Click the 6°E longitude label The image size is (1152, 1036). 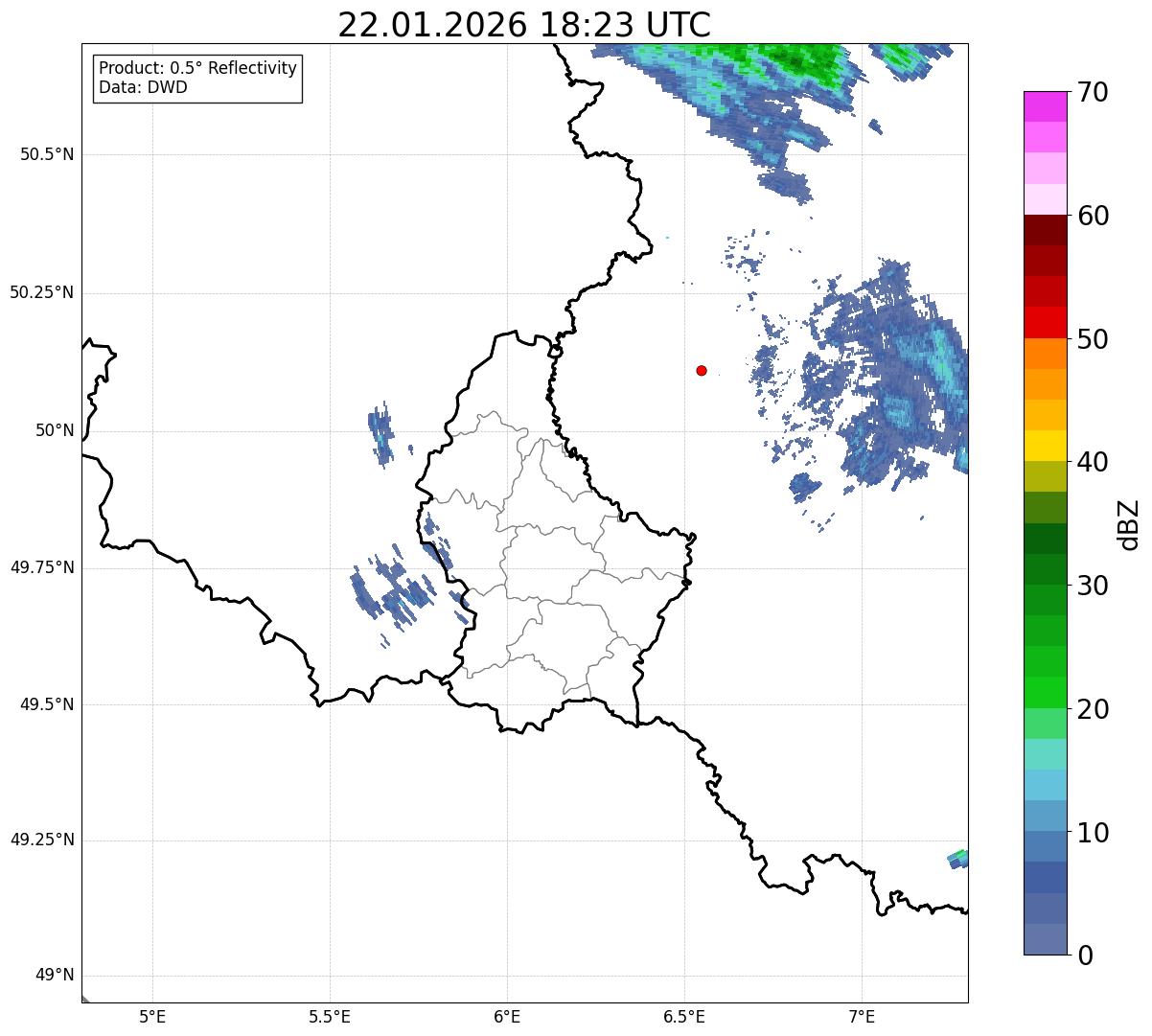(507, 1016)
